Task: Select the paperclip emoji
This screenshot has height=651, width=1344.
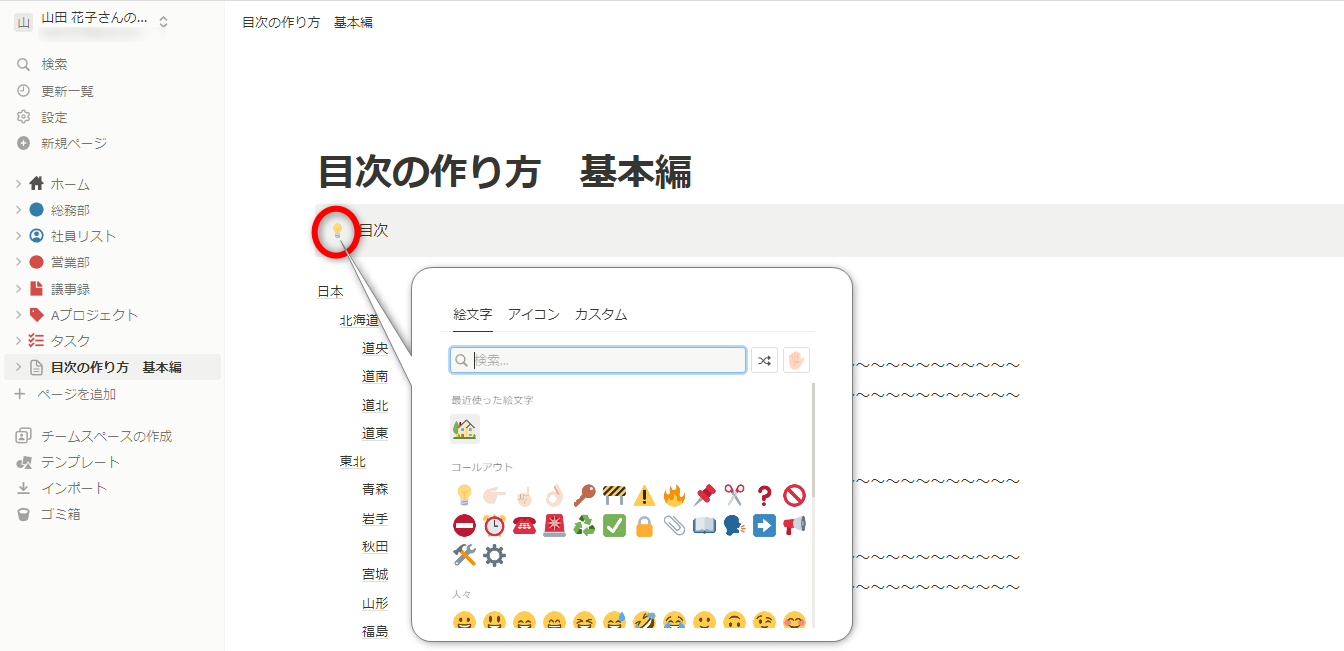Action: tap(674, 525)
